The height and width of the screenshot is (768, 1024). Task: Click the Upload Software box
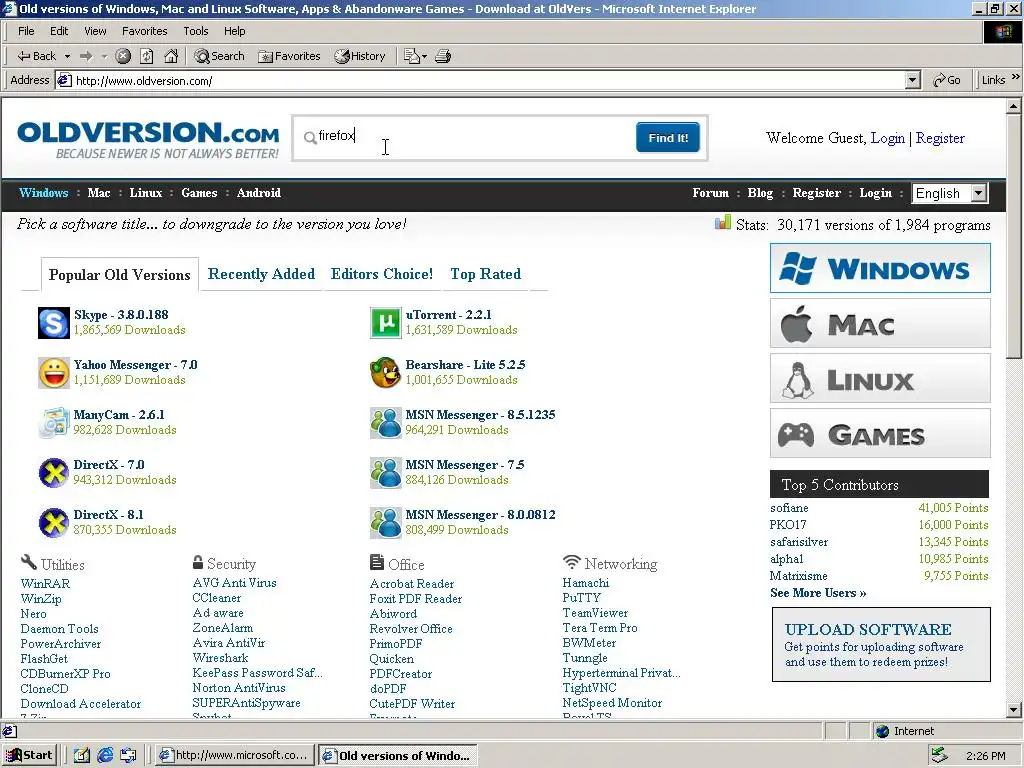[881, 645]
